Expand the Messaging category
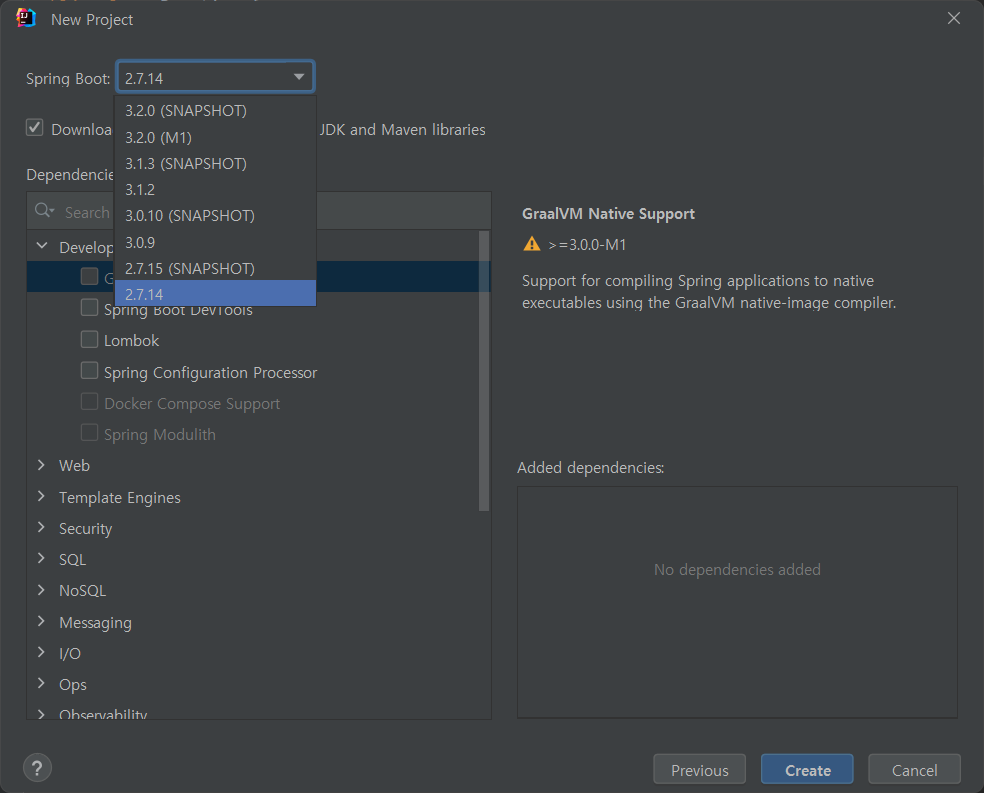 (41, 621)
